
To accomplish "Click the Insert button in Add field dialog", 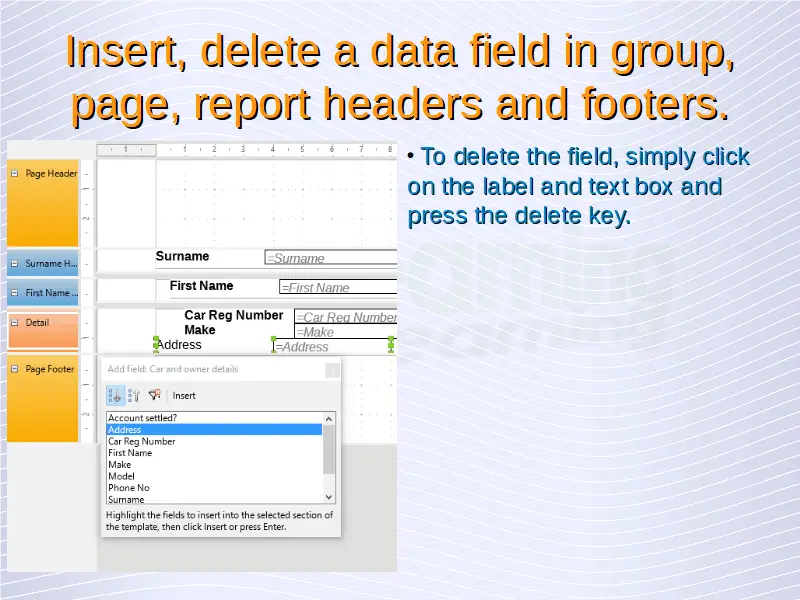I will 184,395.
